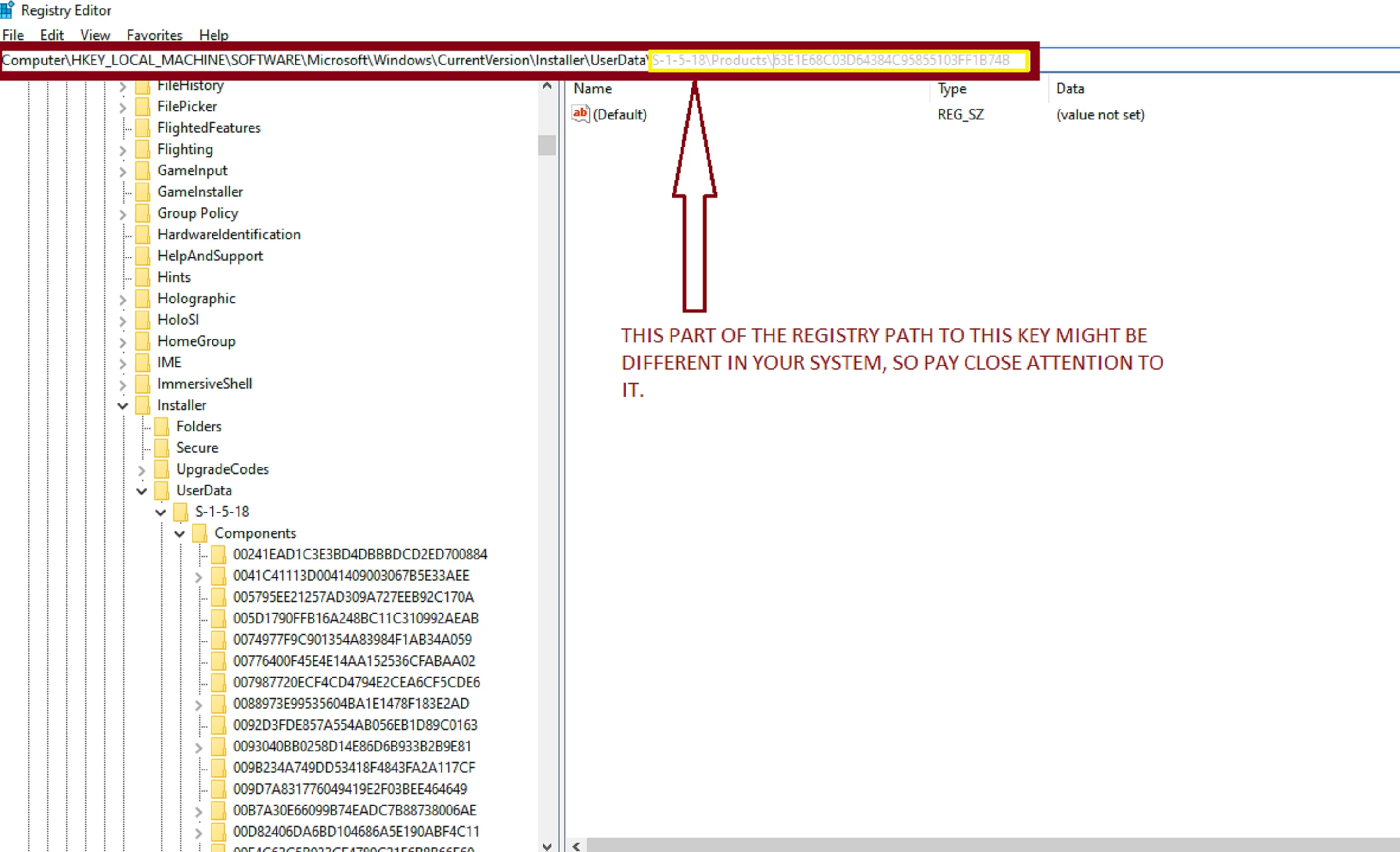Open the View menu

(95, 35)
